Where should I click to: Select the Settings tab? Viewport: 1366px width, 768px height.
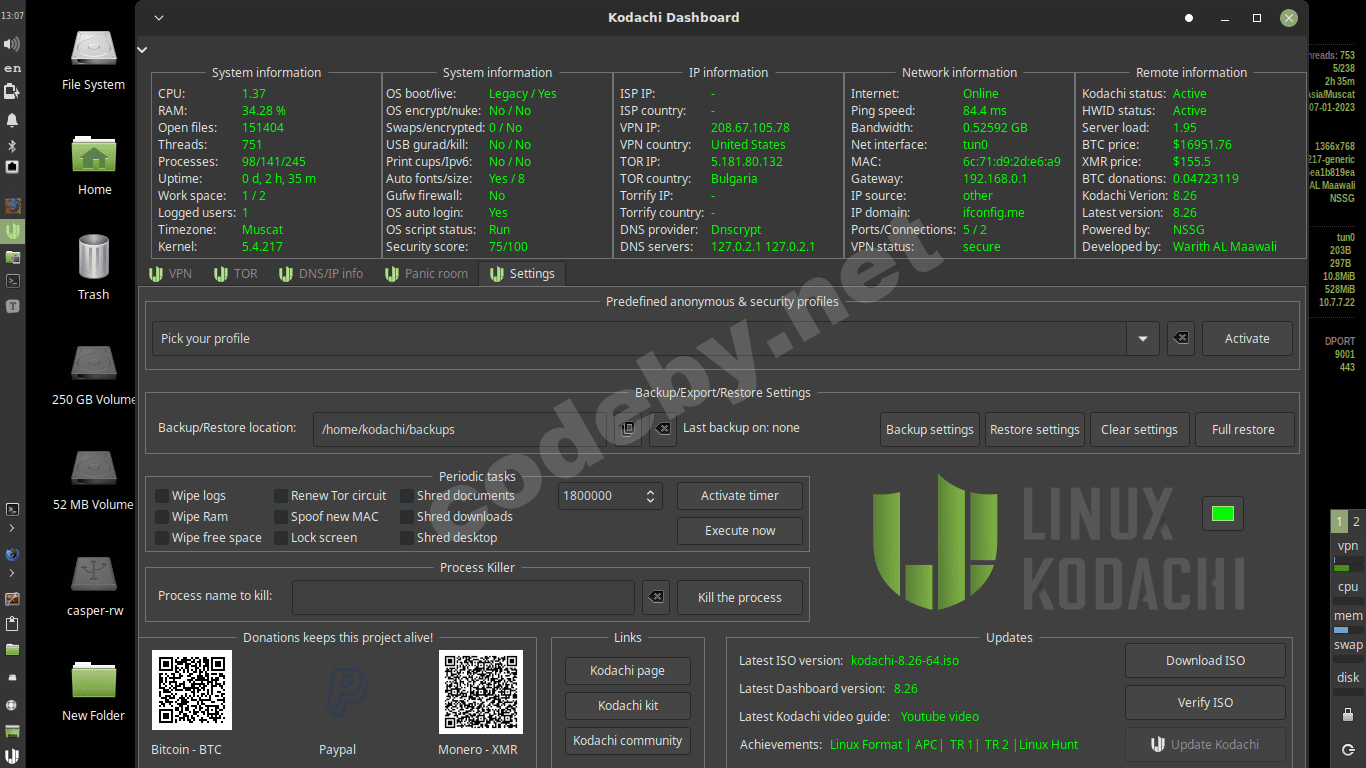coord(522,273)
